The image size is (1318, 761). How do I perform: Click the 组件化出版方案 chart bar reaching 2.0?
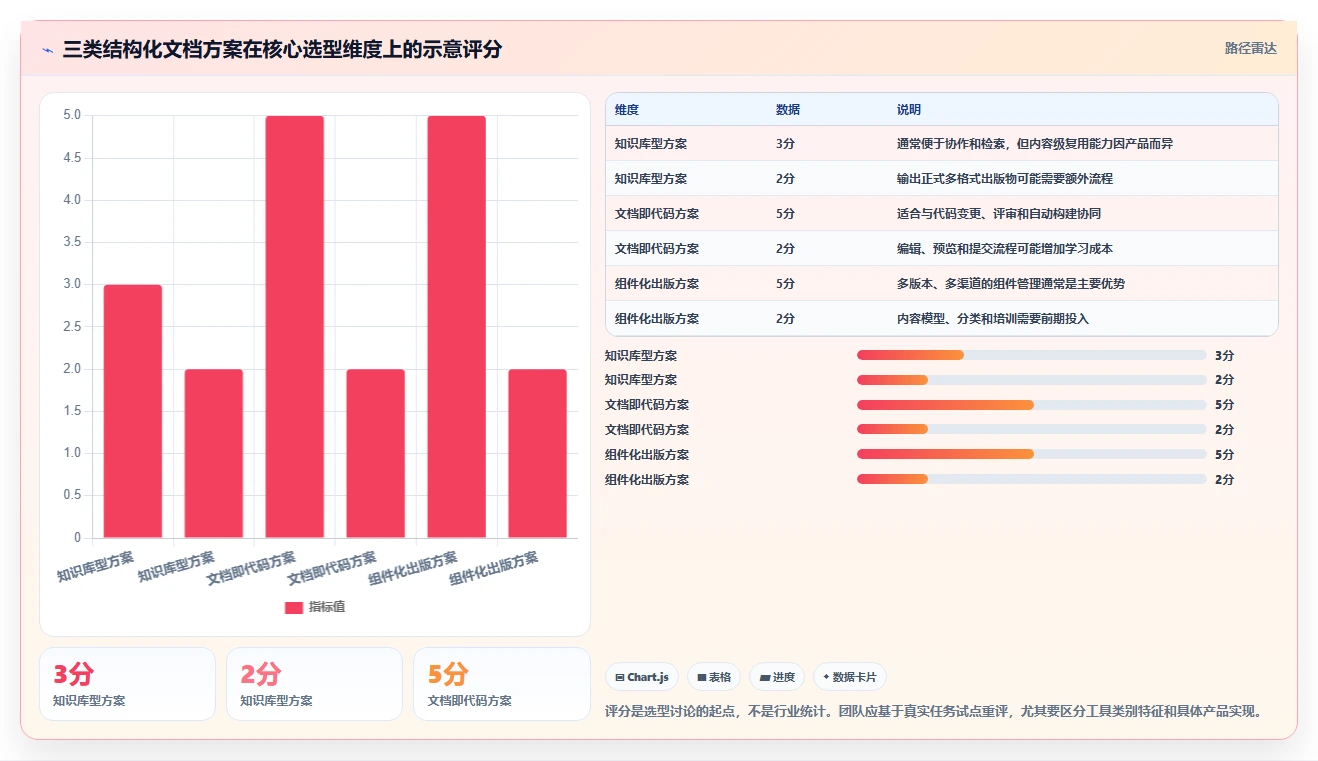(537, 453)
